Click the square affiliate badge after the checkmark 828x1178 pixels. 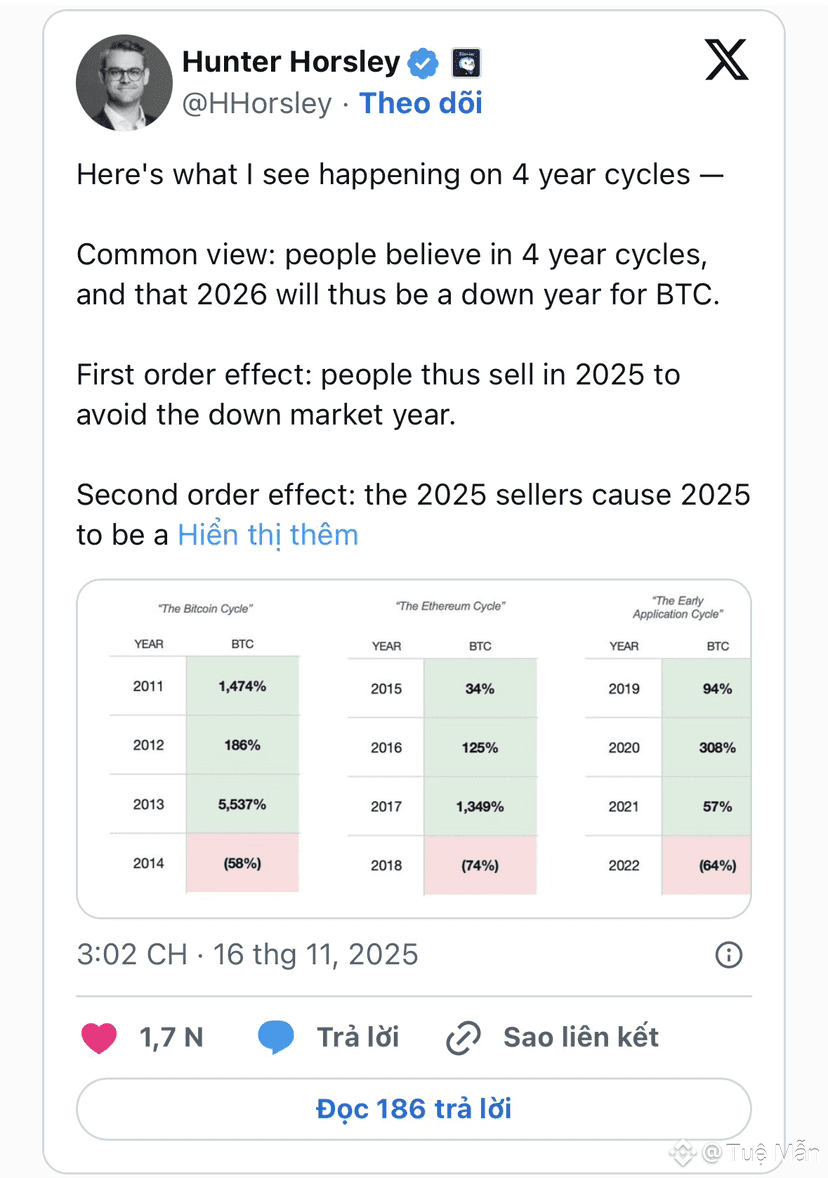[465, 63]
